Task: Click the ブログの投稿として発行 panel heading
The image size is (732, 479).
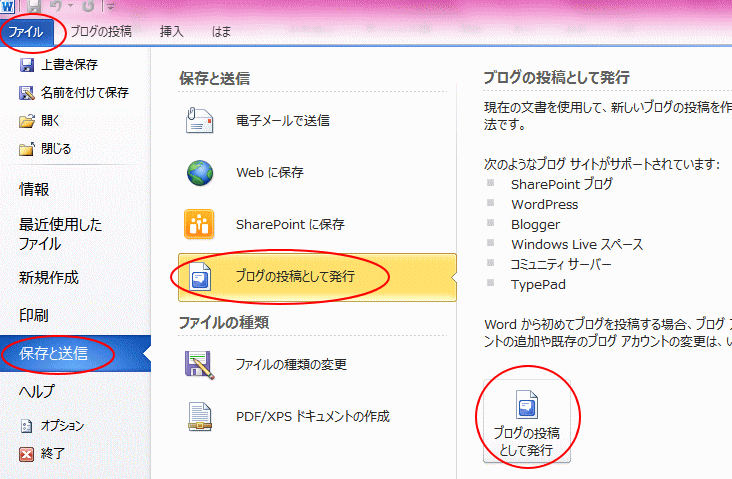Action: click(x=556, y=77)
